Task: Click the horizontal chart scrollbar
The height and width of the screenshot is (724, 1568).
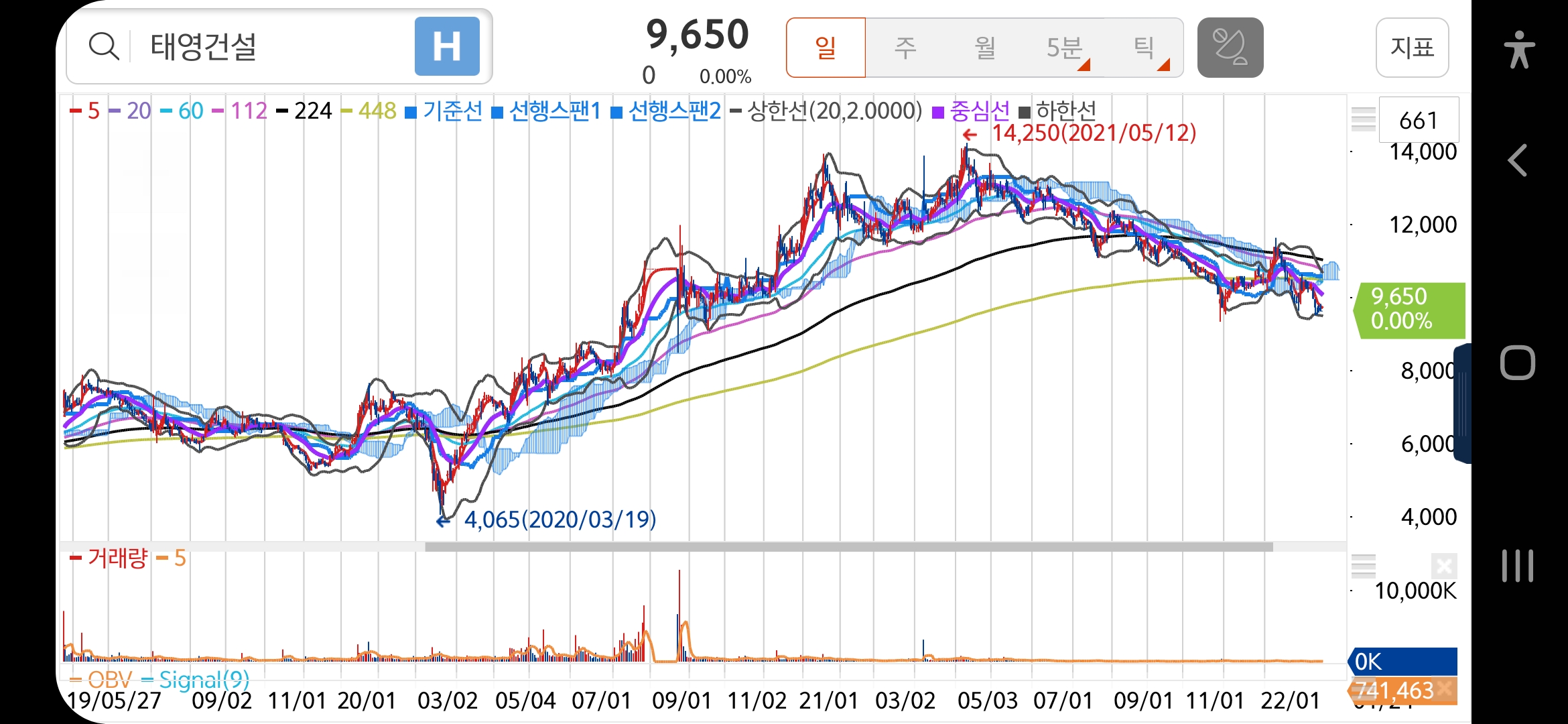Action: (848, 547)
